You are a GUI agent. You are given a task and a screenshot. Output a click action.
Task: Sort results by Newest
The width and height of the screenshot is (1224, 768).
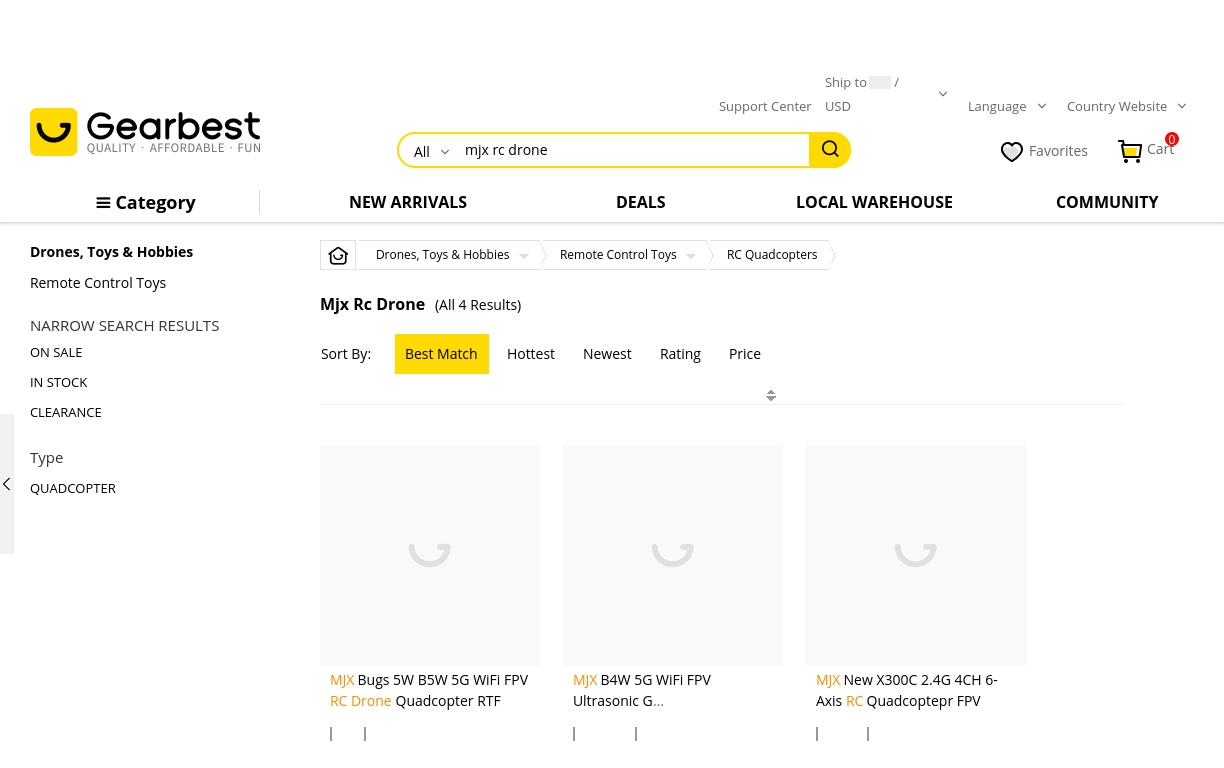[x=607, y=354]
